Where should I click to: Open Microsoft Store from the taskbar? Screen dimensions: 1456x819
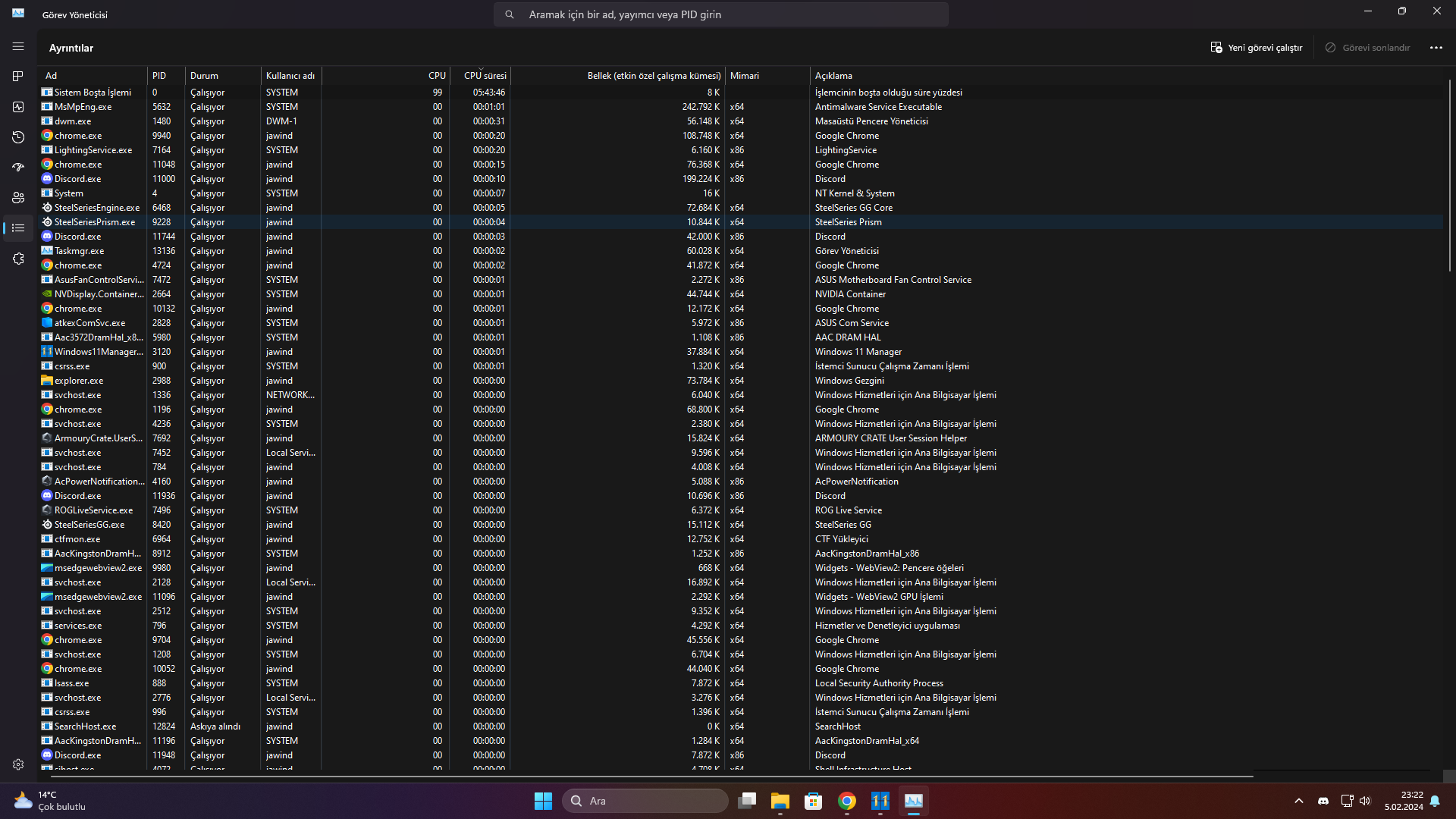point(814,801)
